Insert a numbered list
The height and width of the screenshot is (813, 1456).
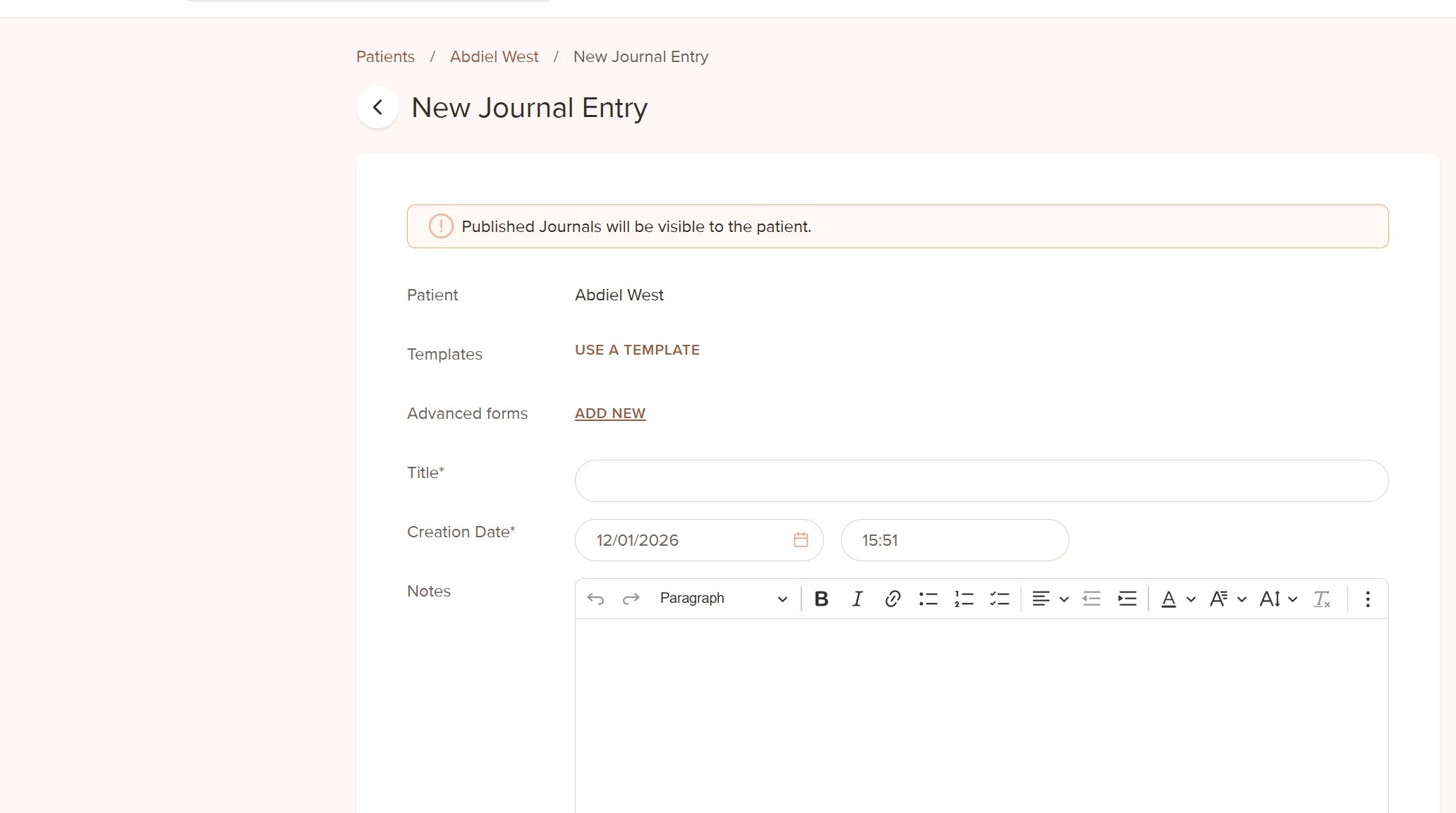pos(964,599)
